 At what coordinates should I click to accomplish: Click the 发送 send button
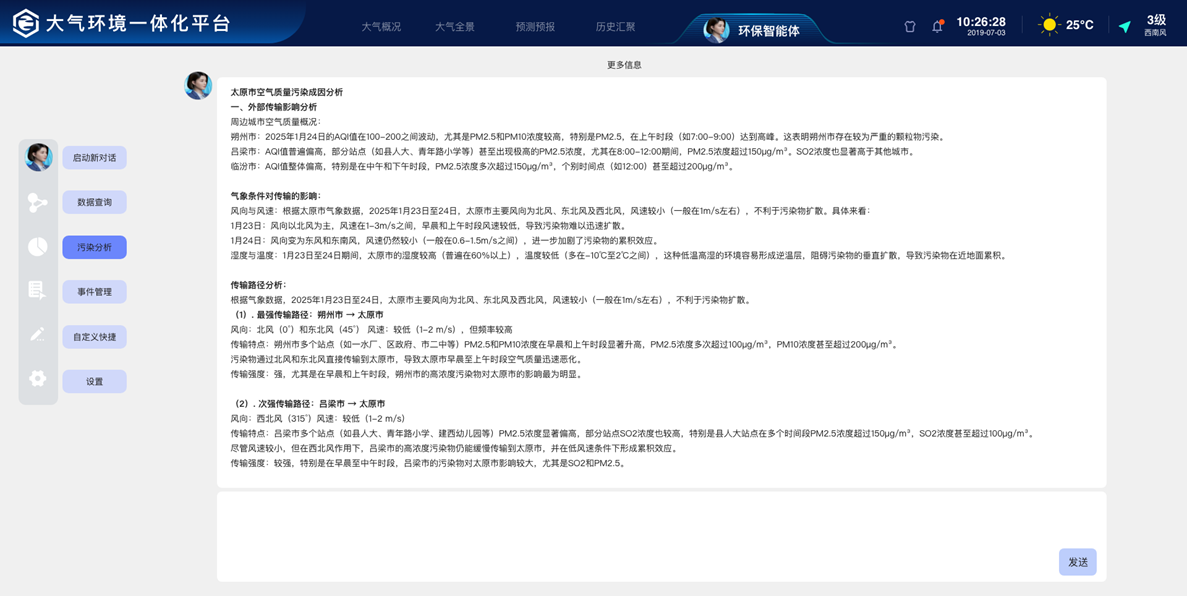pos(1077,562)
